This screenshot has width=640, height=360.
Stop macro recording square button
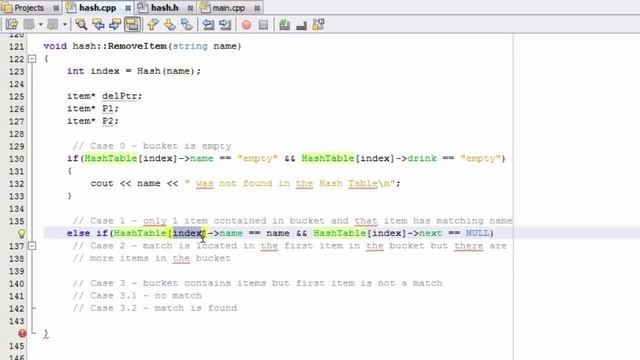[x=263, y=25]
